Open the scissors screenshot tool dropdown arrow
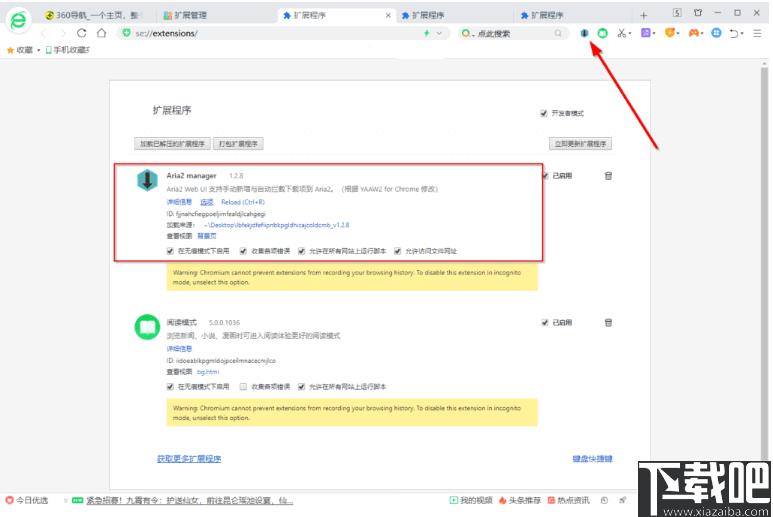The height and width of the screenshot is (517, 773). 630,34
